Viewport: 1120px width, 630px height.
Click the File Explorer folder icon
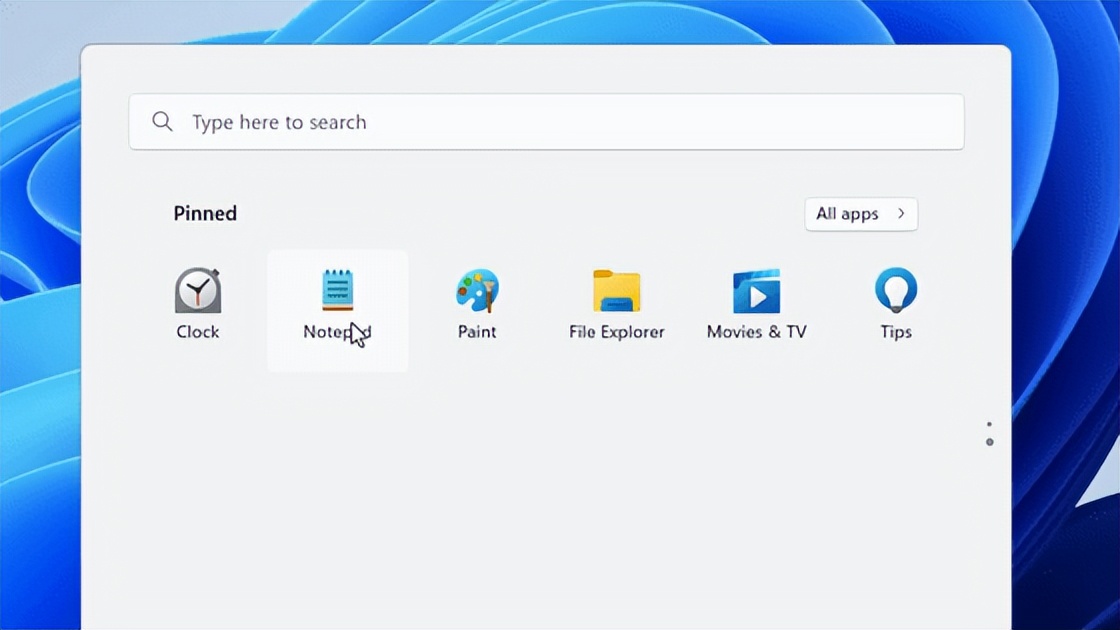click(x=616, y=290)
